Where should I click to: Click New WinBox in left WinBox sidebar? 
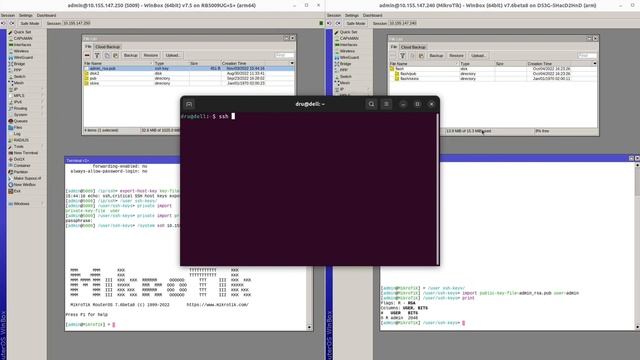tap(22, 184)
